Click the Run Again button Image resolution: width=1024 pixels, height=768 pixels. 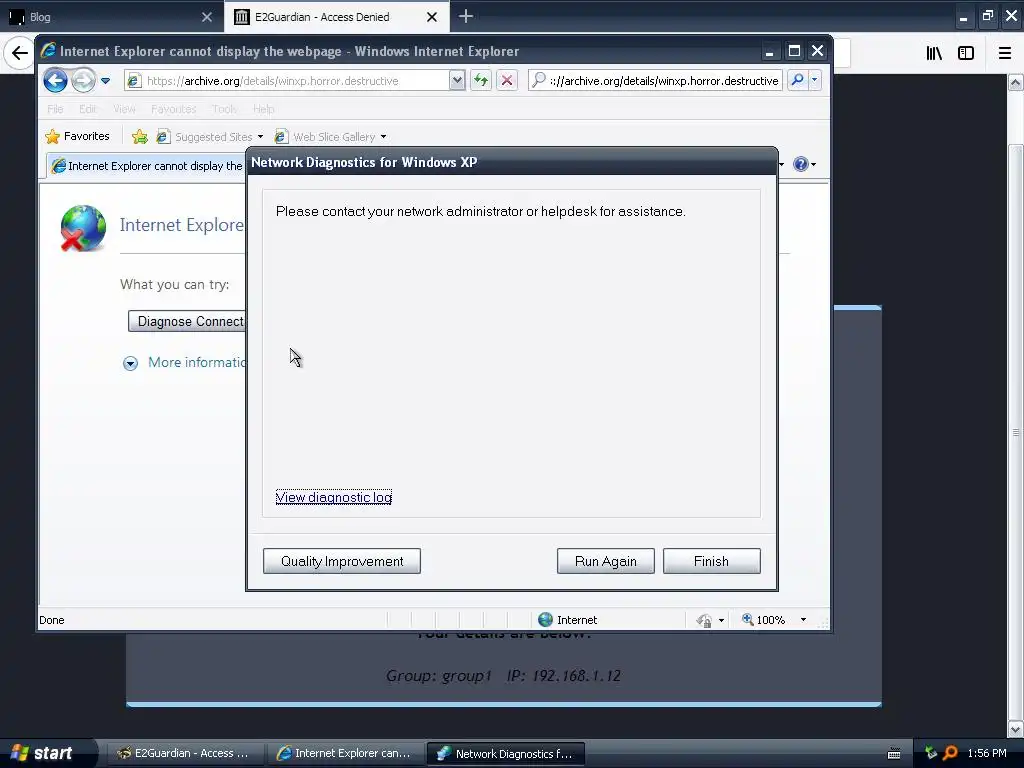(x=605, y=561)
